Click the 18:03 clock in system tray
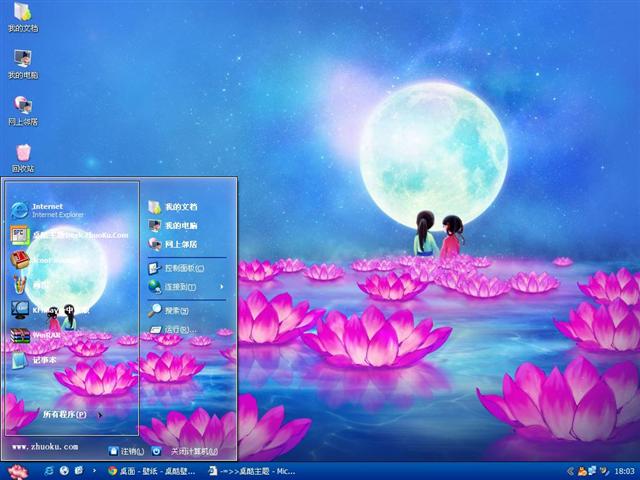The image size is (640, 480). pyautogui.click(x=624, y=471)
